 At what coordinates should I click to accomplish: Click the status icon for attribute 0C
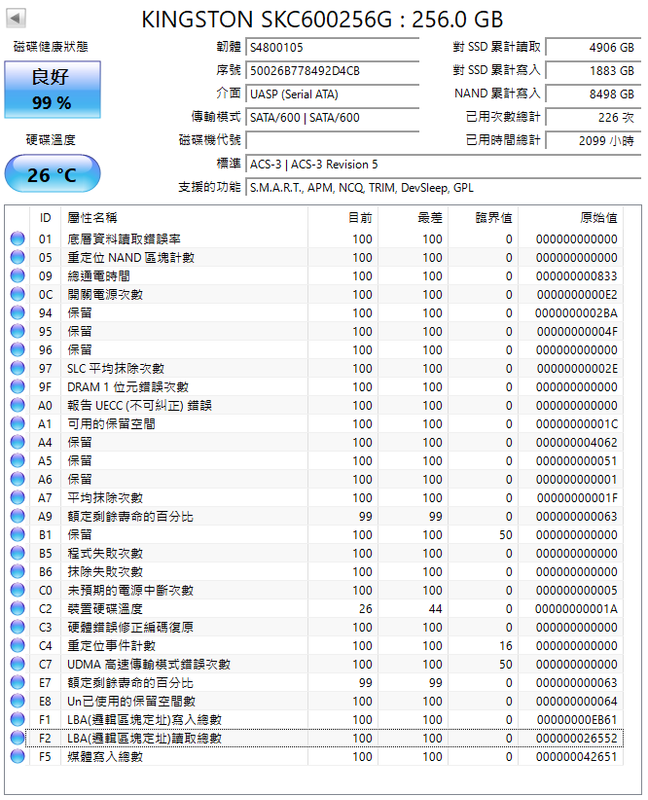[x=17, y=294]
